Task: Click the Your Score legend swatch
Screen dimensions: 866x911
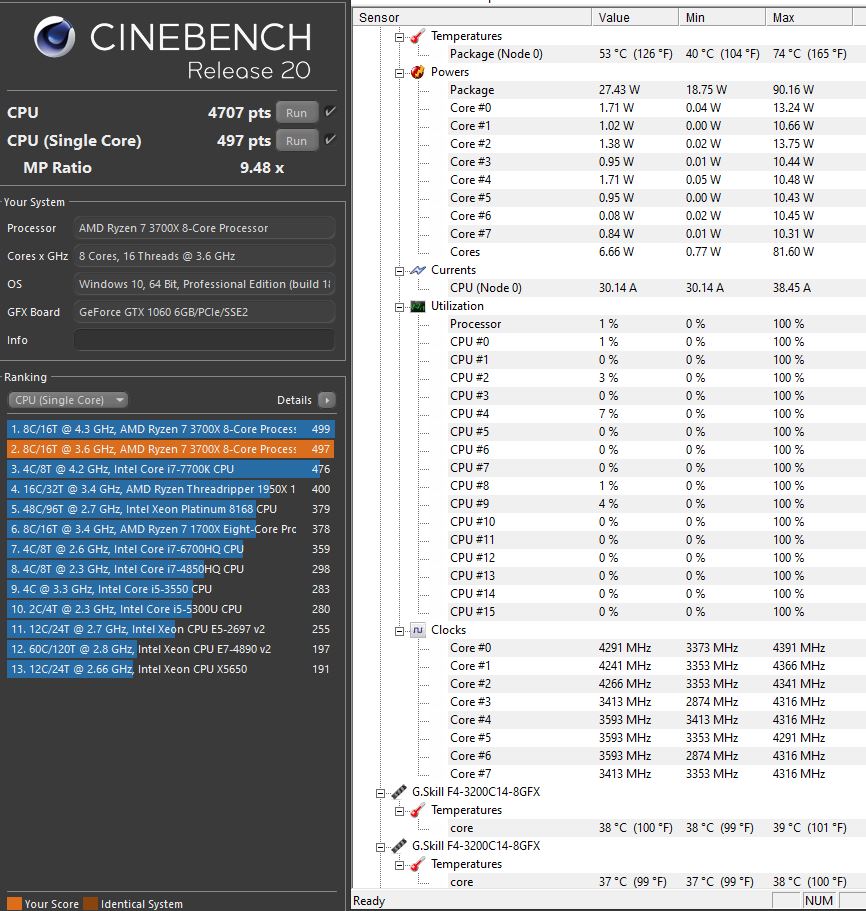Action: point(15,904)
